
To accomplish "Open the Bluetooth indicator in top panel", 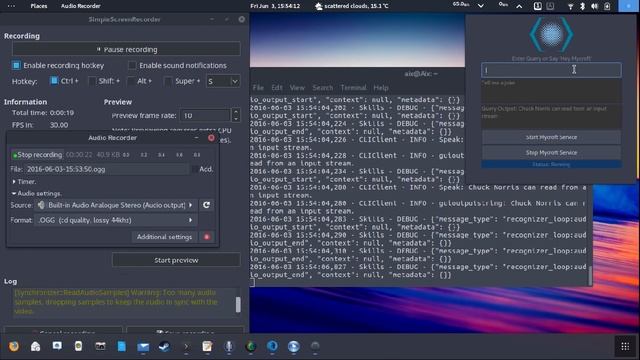I will [x=582, y=6].
